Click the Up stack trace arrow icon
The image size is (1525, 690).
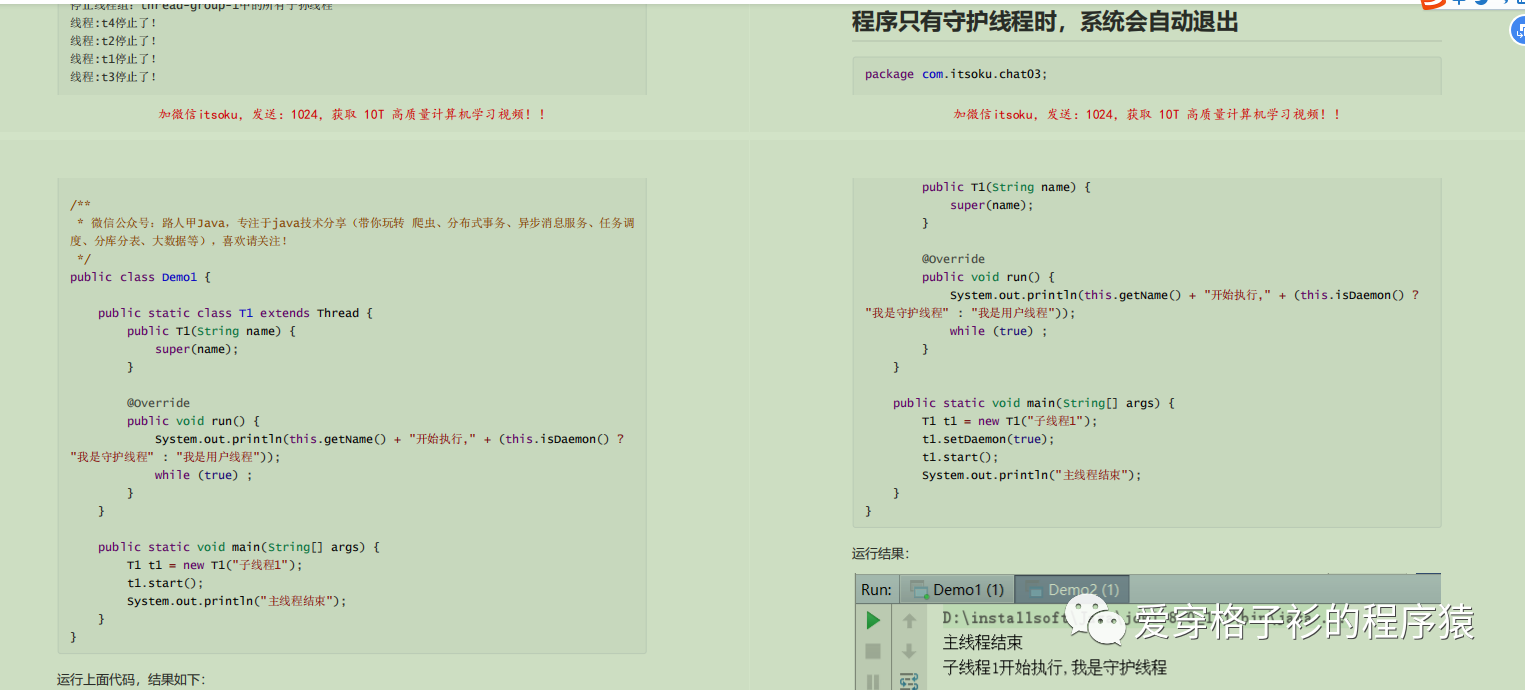(909, 620)
